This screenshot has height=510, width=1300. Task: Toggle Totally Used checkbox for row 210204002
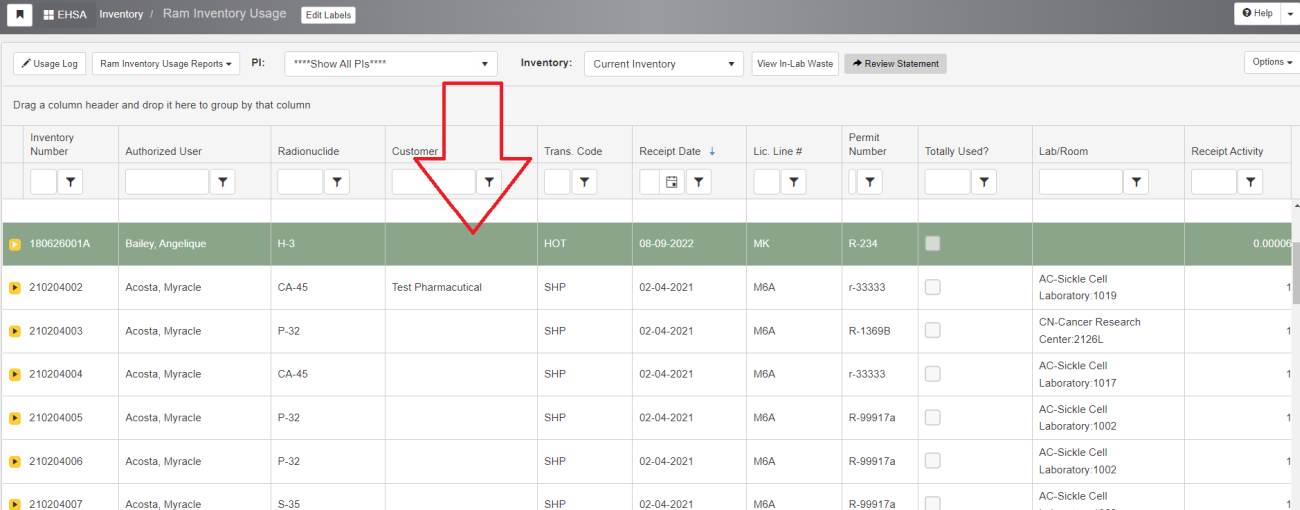[932, 287]
